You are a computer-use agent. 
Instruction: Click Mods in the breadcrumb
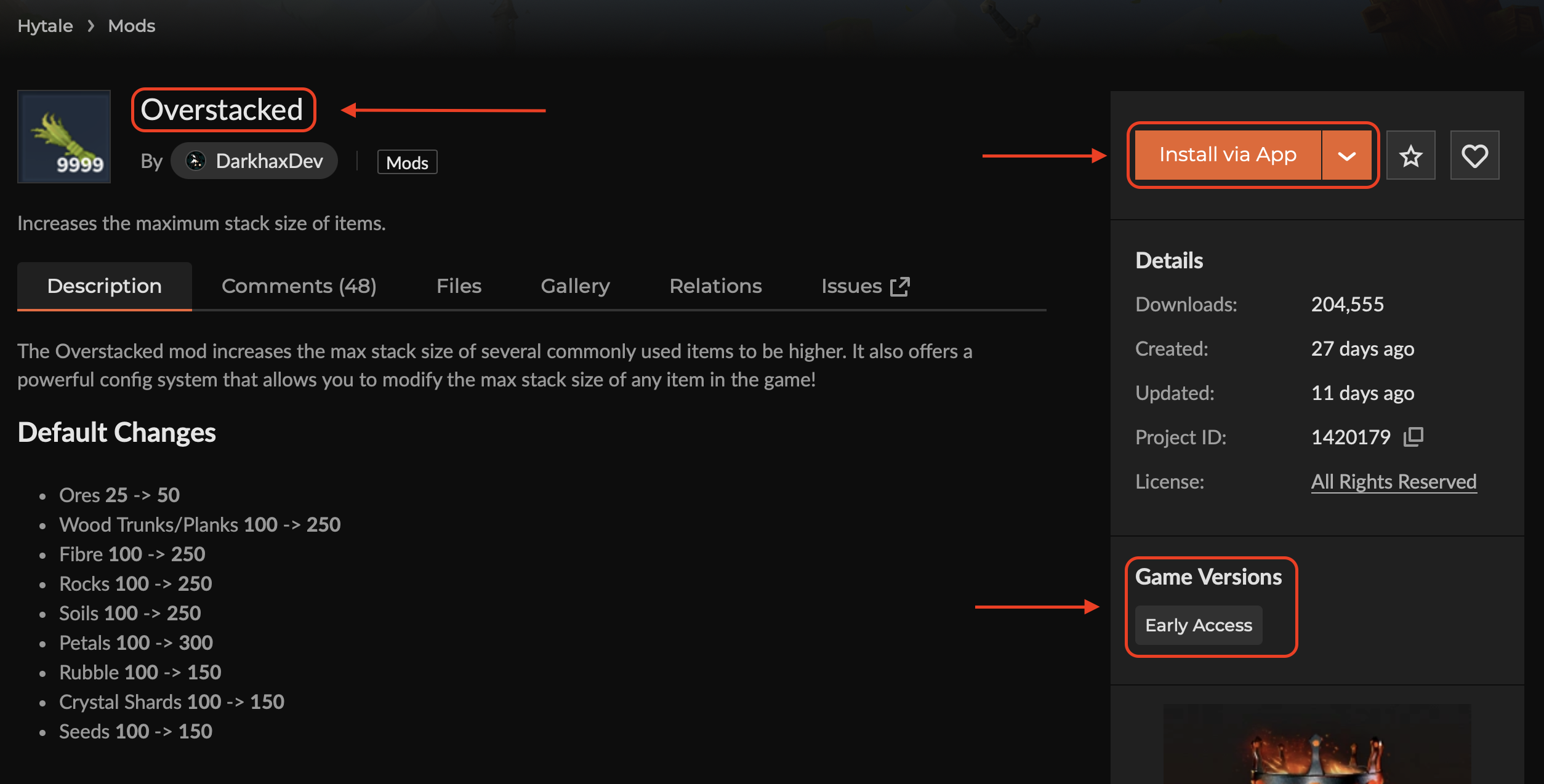tap(132, 26)
